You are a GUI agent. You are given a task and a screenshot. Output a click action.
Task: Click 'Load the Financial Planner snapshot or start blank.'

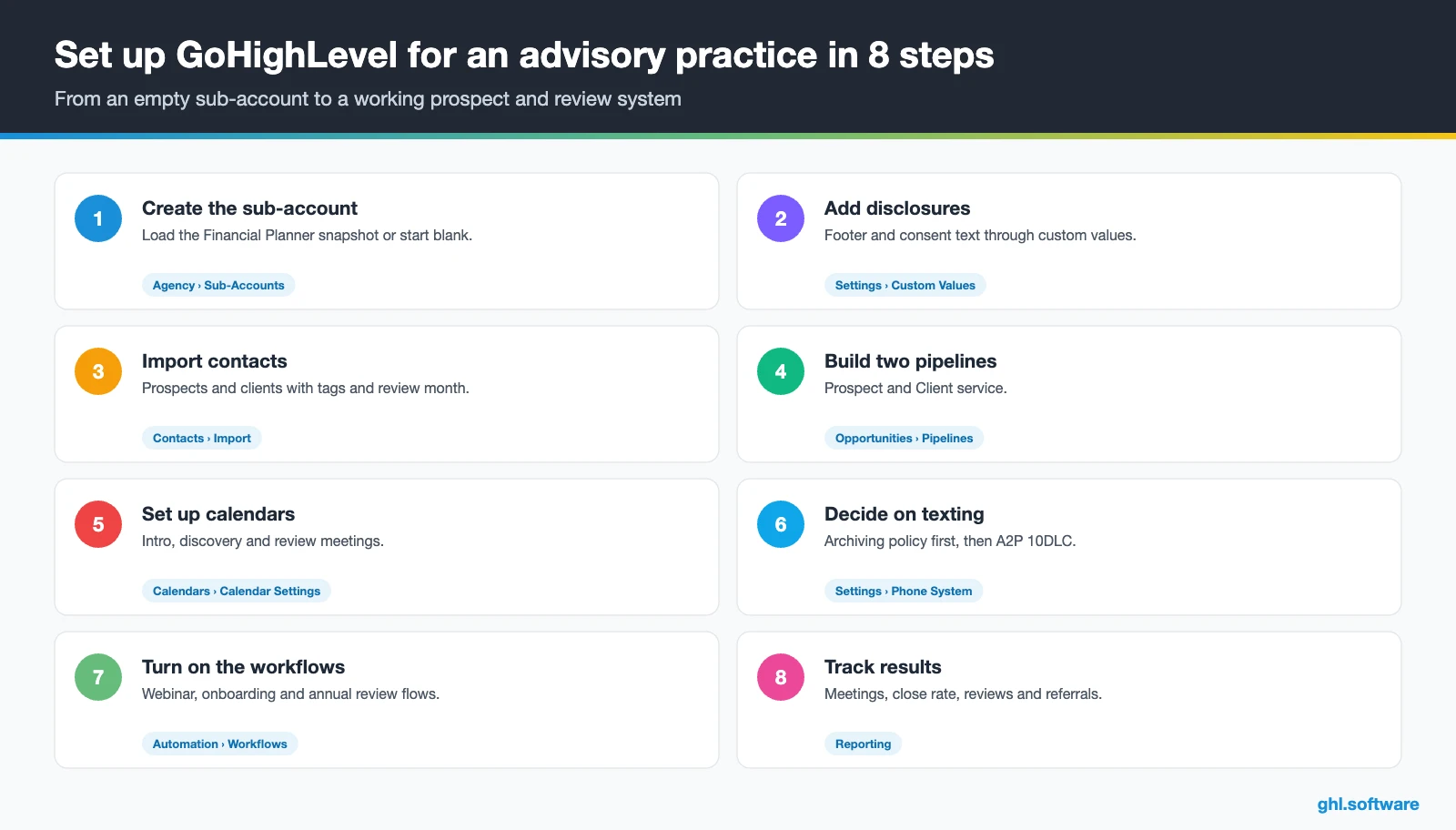point(307,235)
